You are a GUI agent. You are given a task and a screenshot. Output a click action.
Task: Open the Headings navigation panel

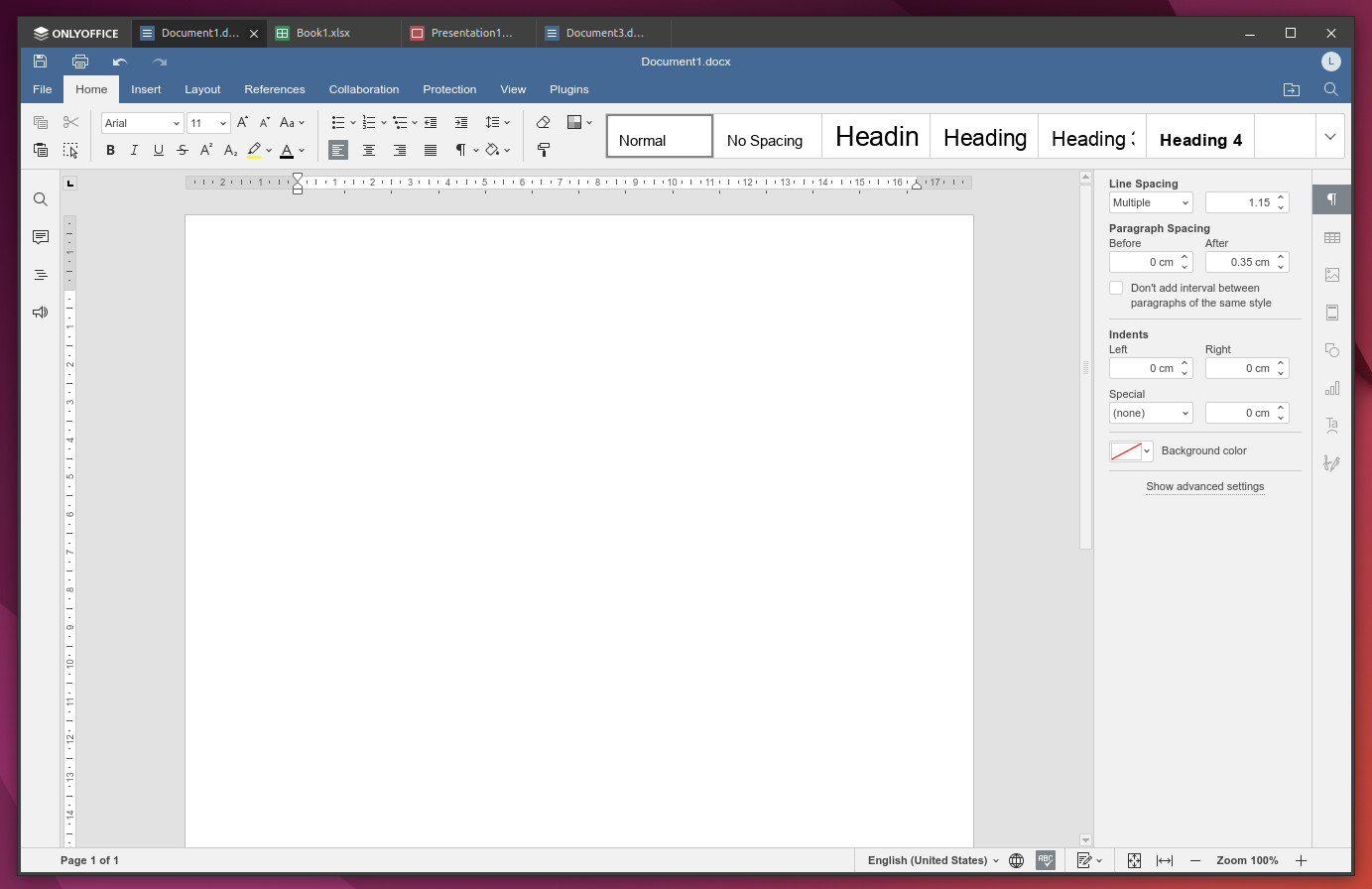41,275
